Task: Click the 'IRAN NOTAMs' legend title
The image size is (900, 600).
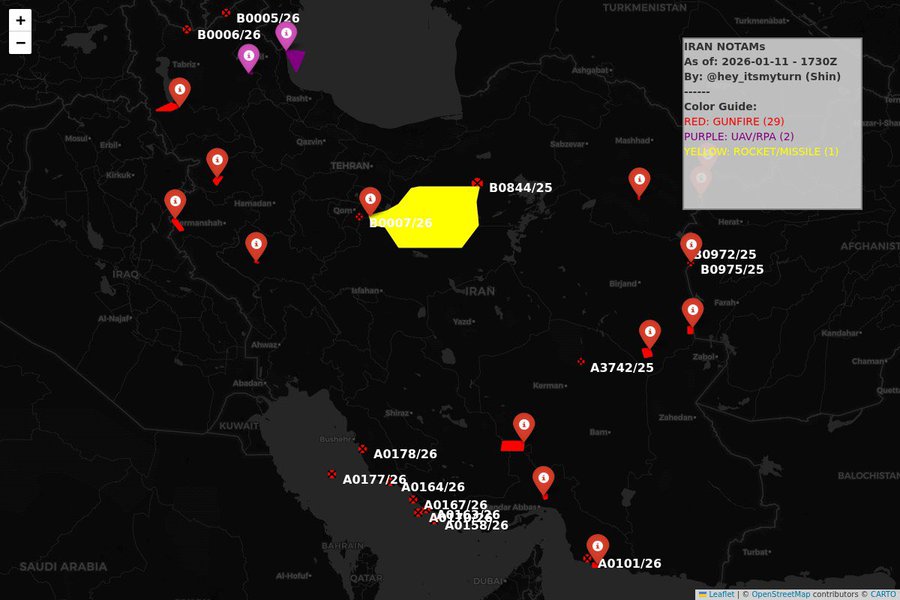Action: (724, 47)
